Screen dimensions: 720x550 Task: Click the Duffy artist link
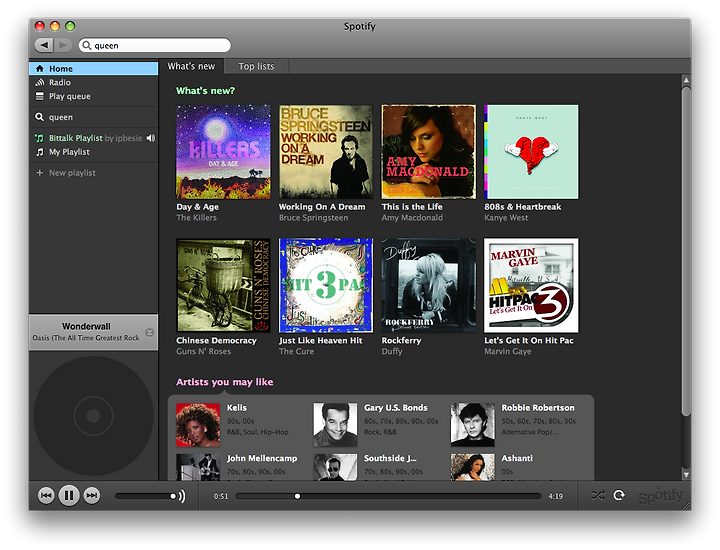392,351
